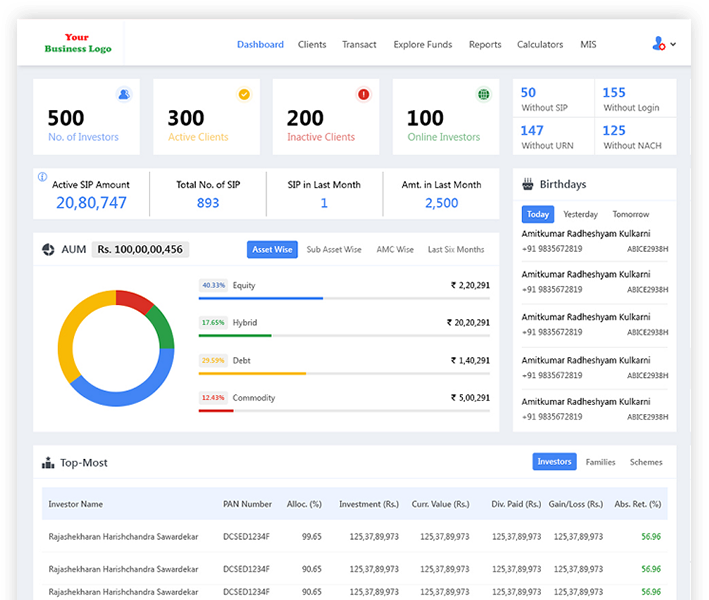
Task: Switch AUM view to Sub Asset Wise
Action: [334, 249]
